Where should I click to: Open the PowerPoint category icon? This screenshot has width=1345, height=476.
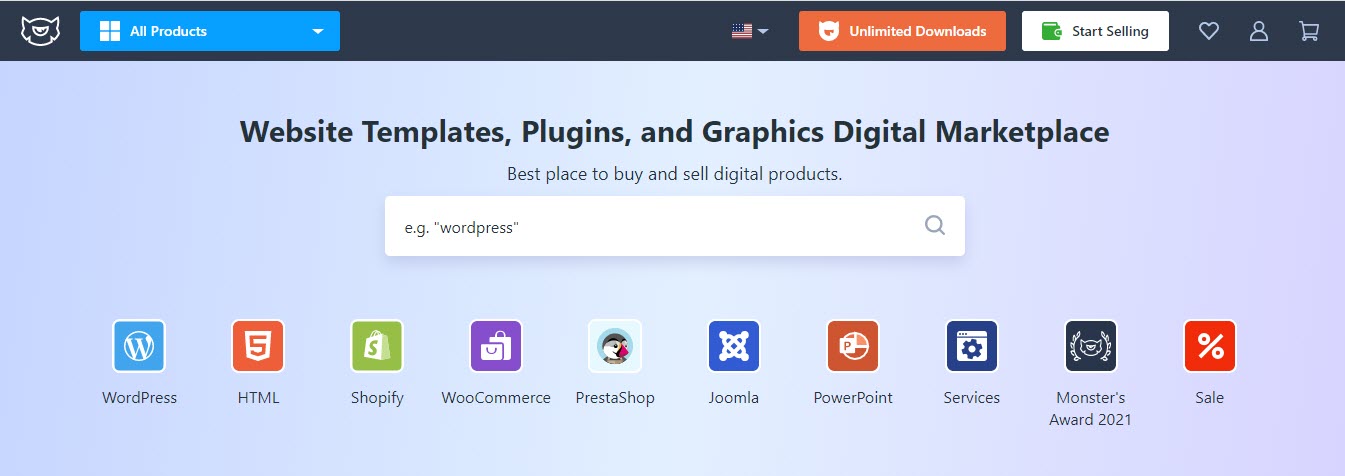pos(853,346)
